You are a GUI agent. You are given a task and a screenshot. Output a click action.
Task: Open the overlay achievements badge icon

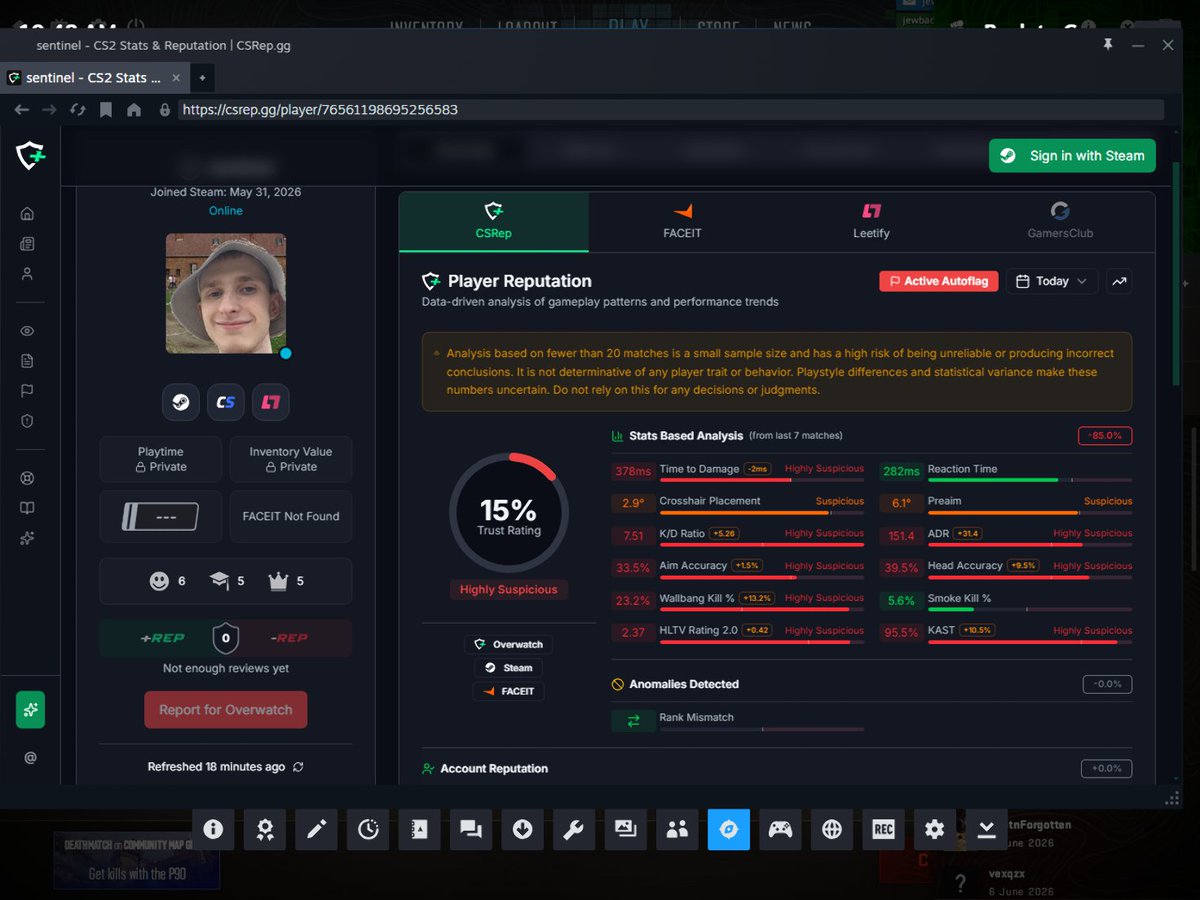pos(264,829)
